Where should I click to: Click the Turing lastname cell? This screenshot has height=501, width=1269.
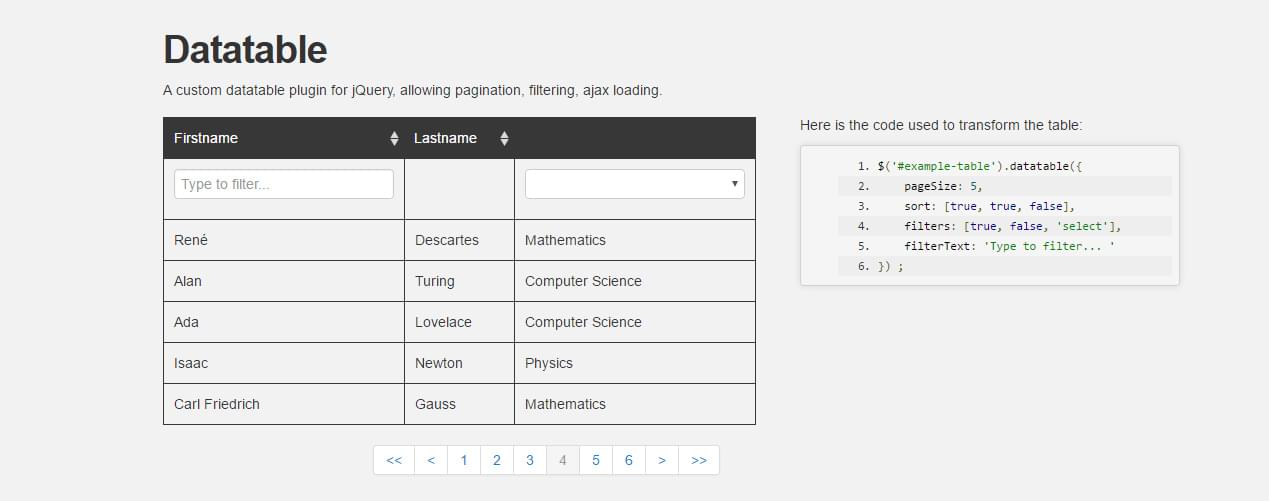[x=435, y=281]
